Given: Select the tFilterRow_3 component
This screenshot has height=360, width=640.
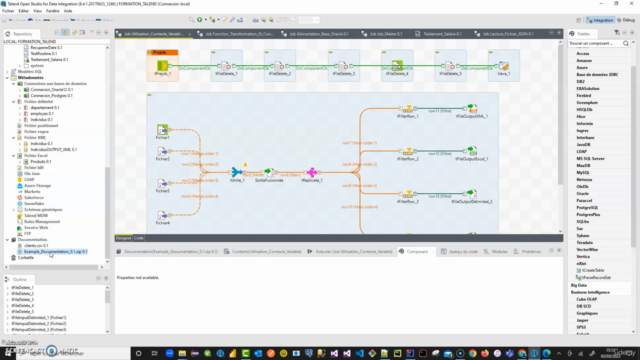Looking at the screenshot, I should point(408,194).
